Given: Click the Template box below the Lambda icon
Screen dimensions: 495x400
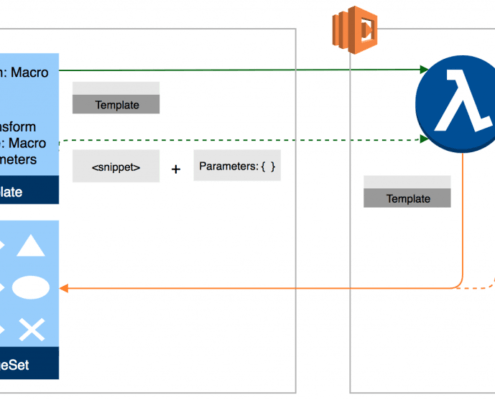Looking at the screenshot, I should pyautogui.click(x=407, y=192).
